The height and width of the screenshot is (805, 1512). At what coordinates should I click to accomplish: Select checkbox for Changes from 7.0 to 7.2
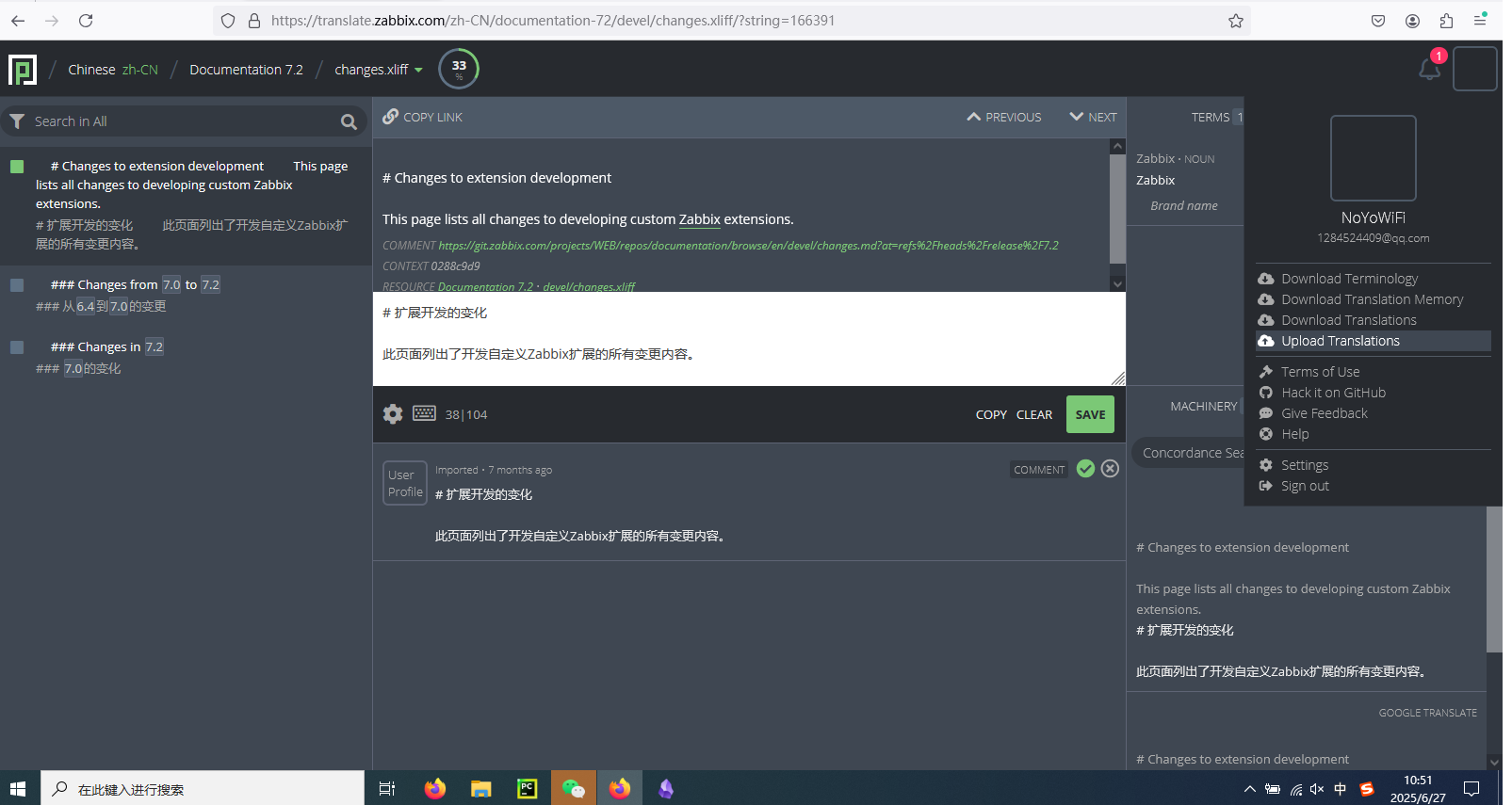pos(17,285)
